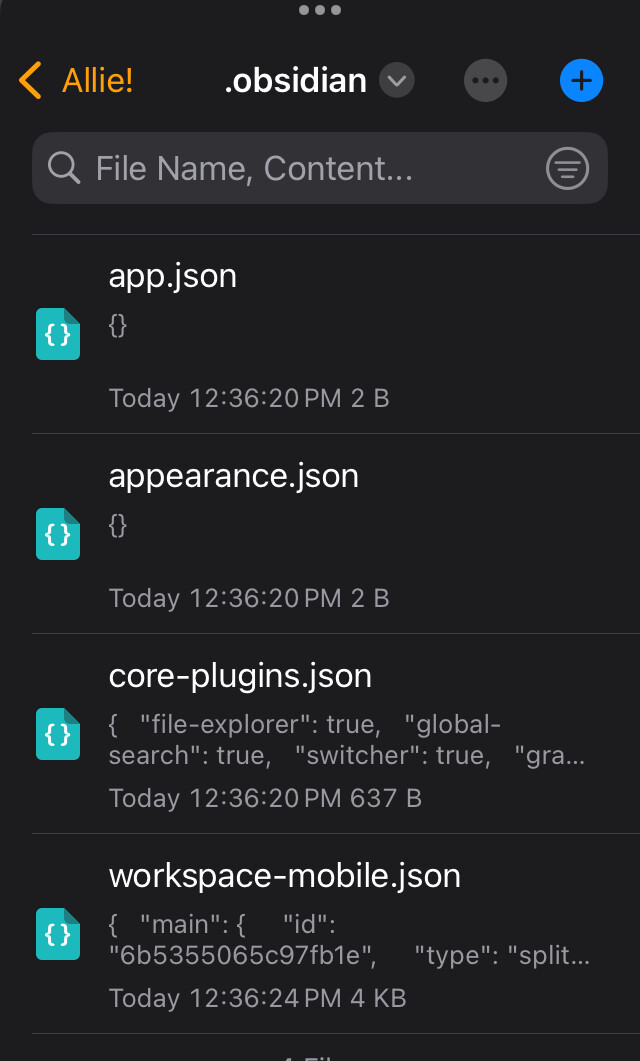Tap the 'Today 12:36:24 PM 4 KB' details
This screenshot has width=640, height=1061.
(257, 998)
